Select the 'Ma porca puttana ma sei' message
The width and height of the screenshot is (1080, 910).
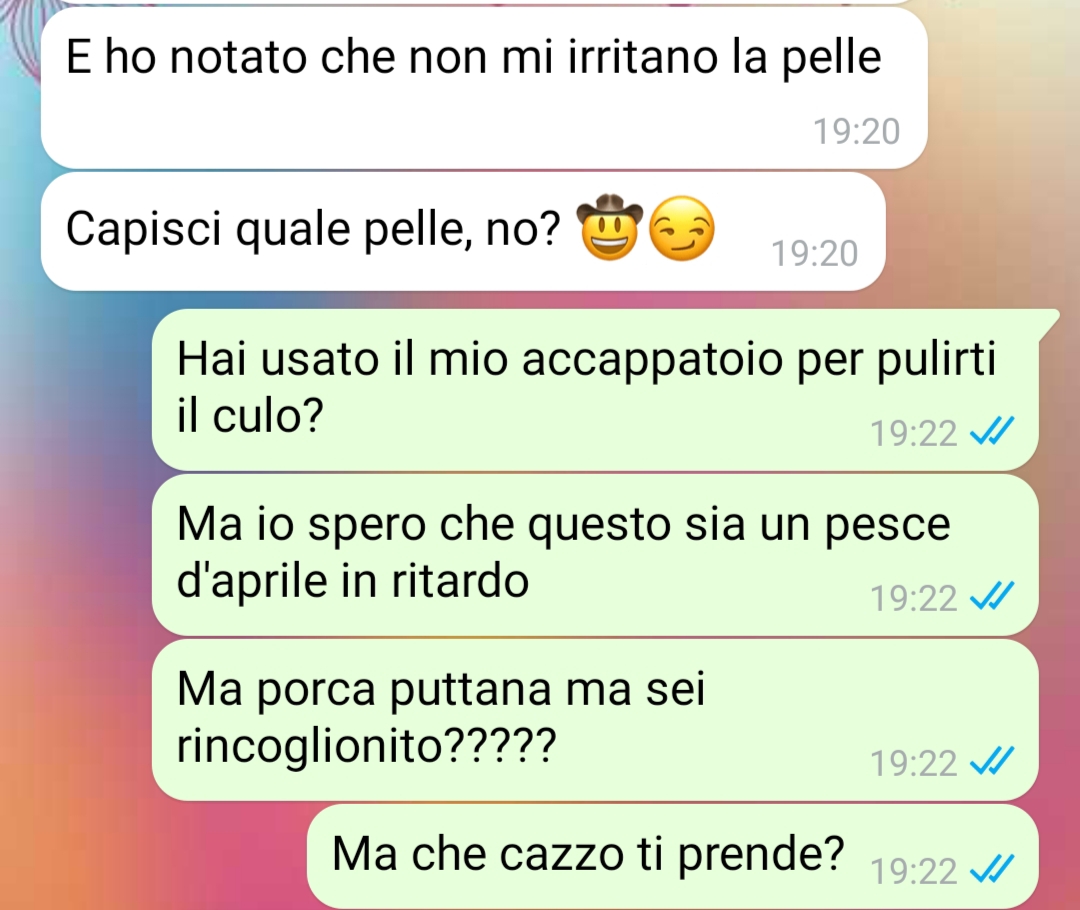595,719
